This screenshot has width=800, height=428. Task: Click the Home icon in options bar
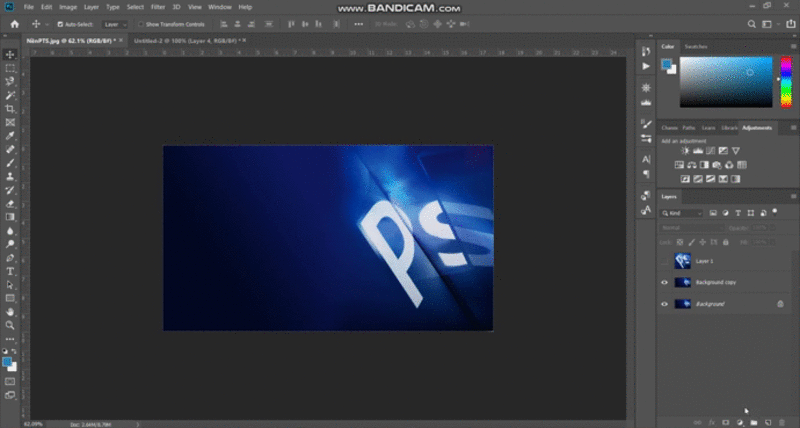pos(14,23)
